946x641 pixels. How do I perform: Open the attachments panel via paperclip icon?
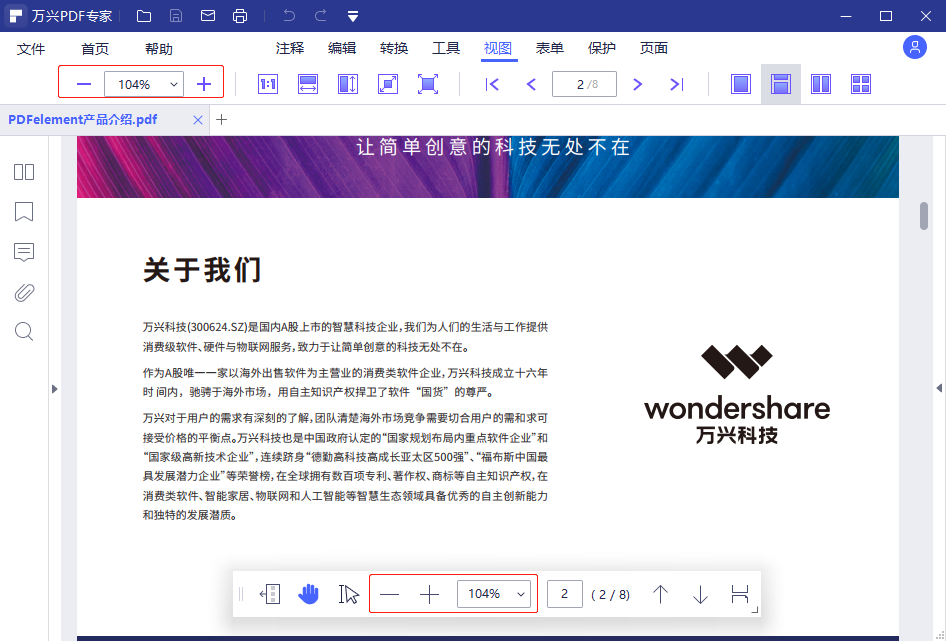point(23,292)
